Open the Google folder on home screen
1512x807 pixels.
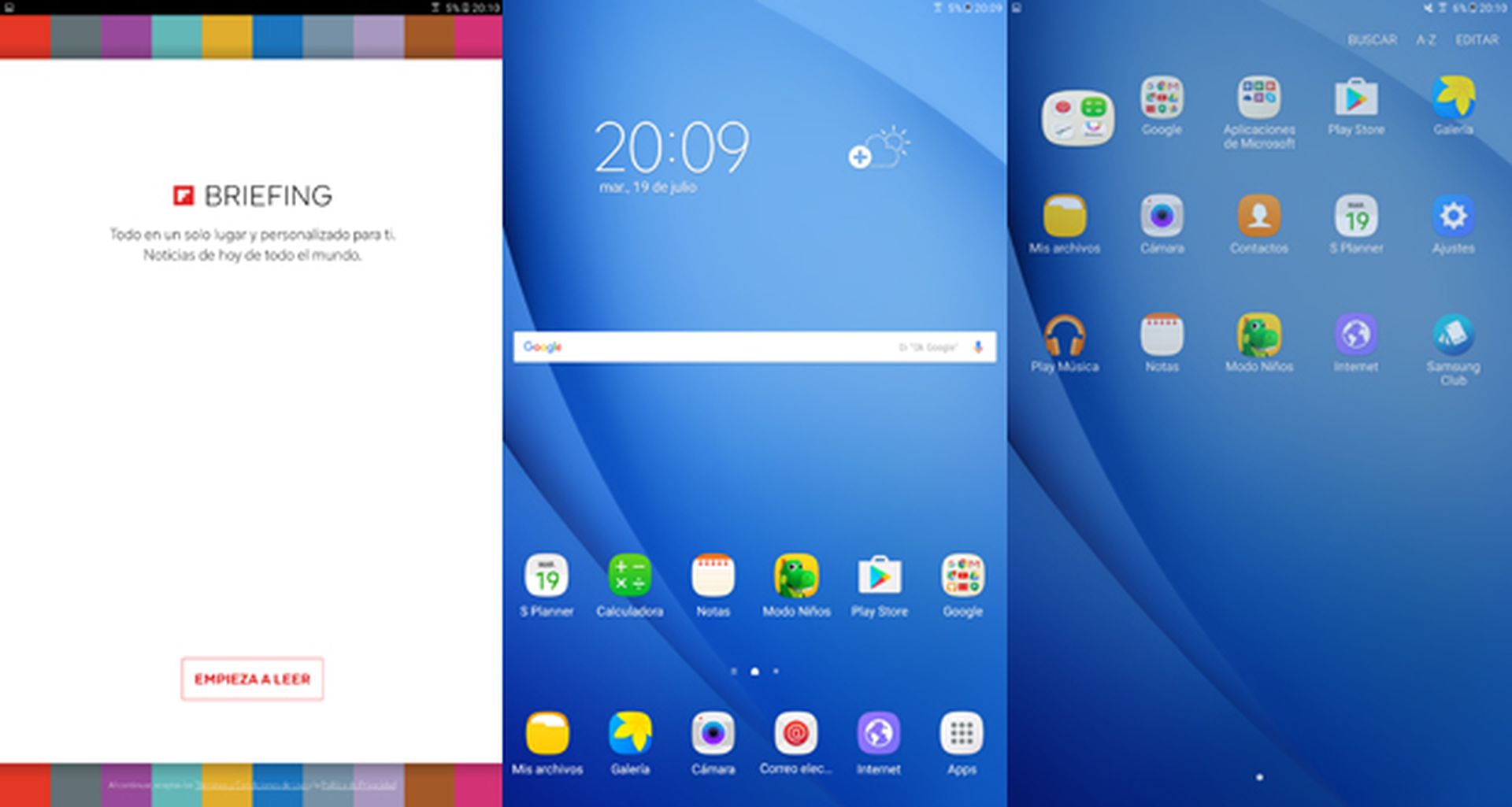pyautogui.click(x=962, y=576)
